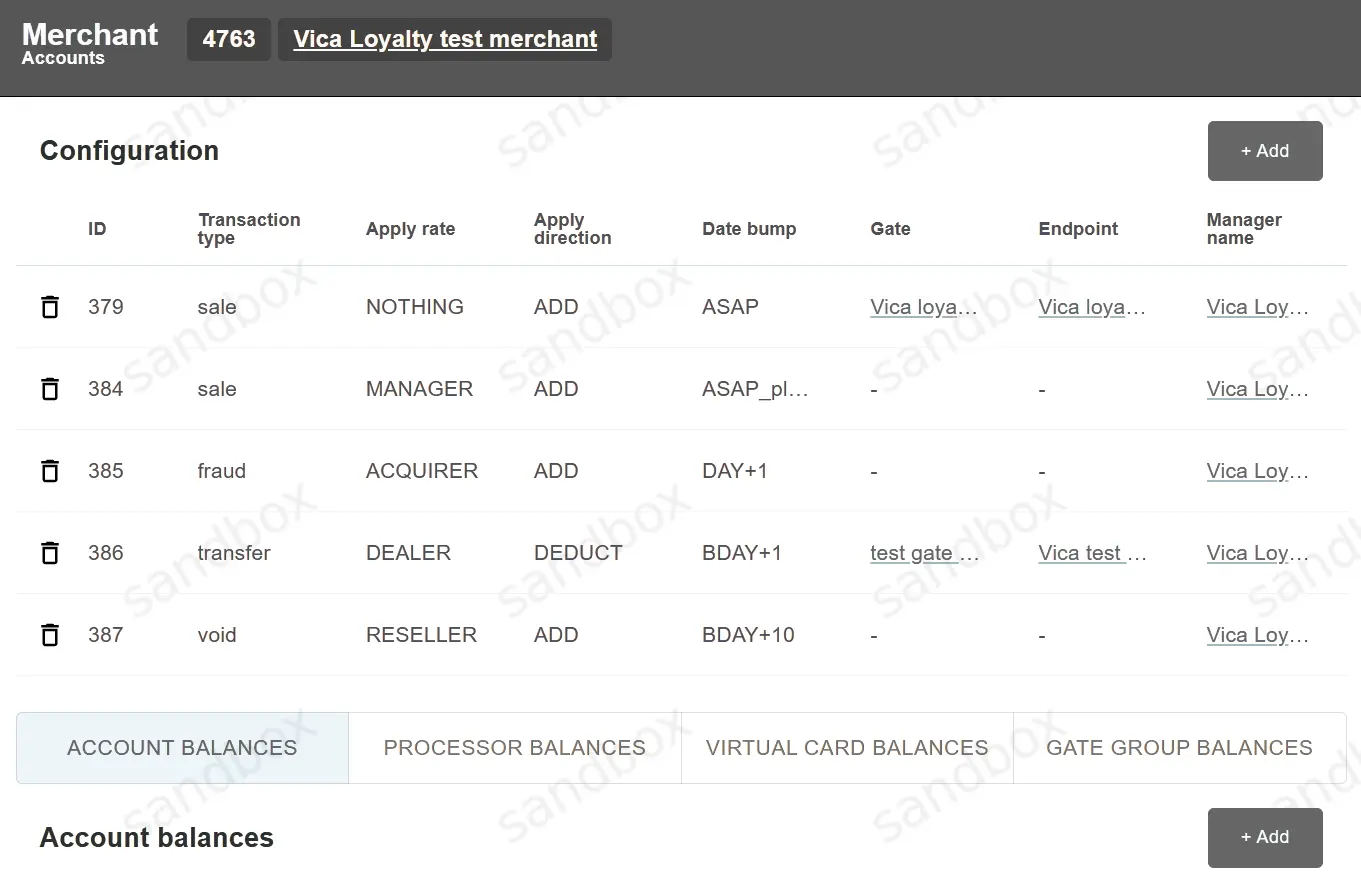The height and width of the screenshot is (886, 1361).
Task: Click Add button in Account balances section
Action: coord(1264,837)
